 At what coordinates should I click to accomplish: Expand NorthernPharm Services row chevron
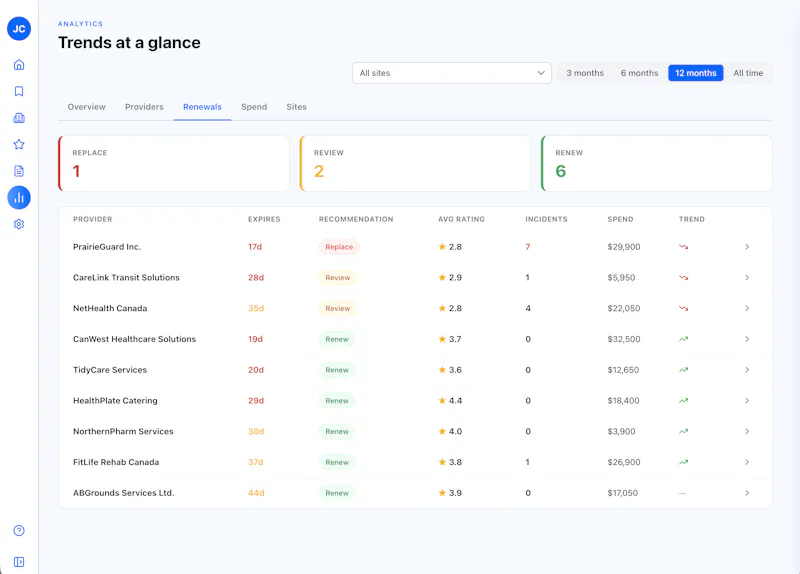[747, 431]
